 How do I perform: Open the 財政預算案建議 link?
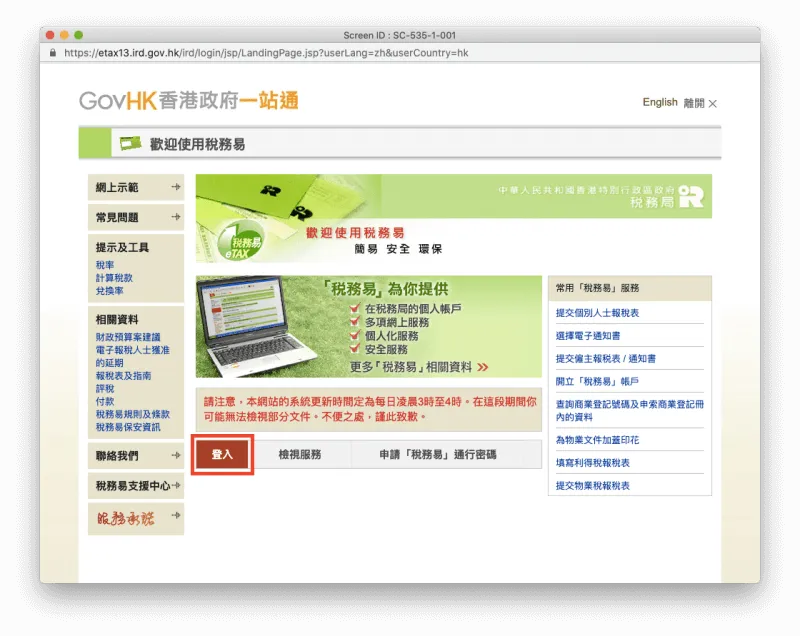click(128, 337)
